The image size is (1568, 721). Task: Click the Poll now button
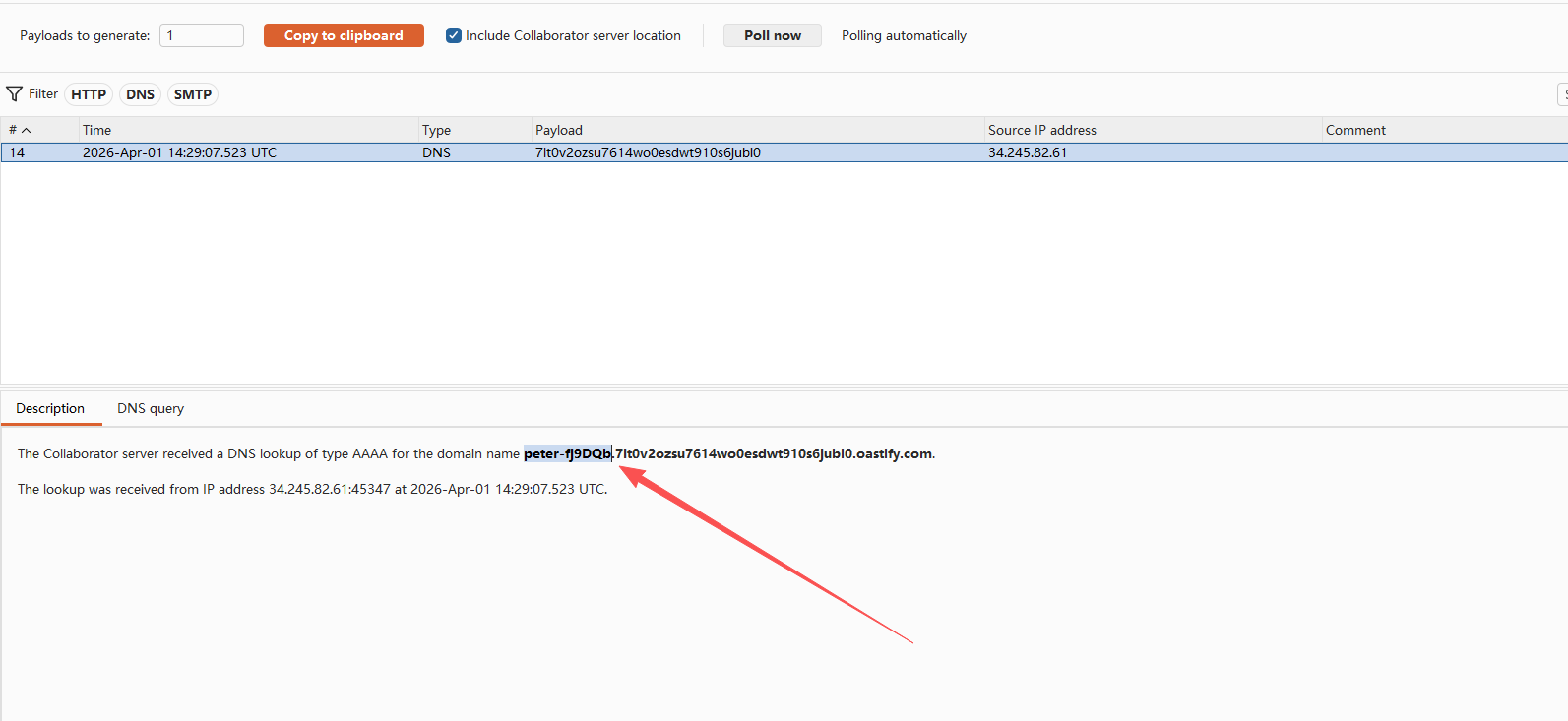click(x=772, y=35)
